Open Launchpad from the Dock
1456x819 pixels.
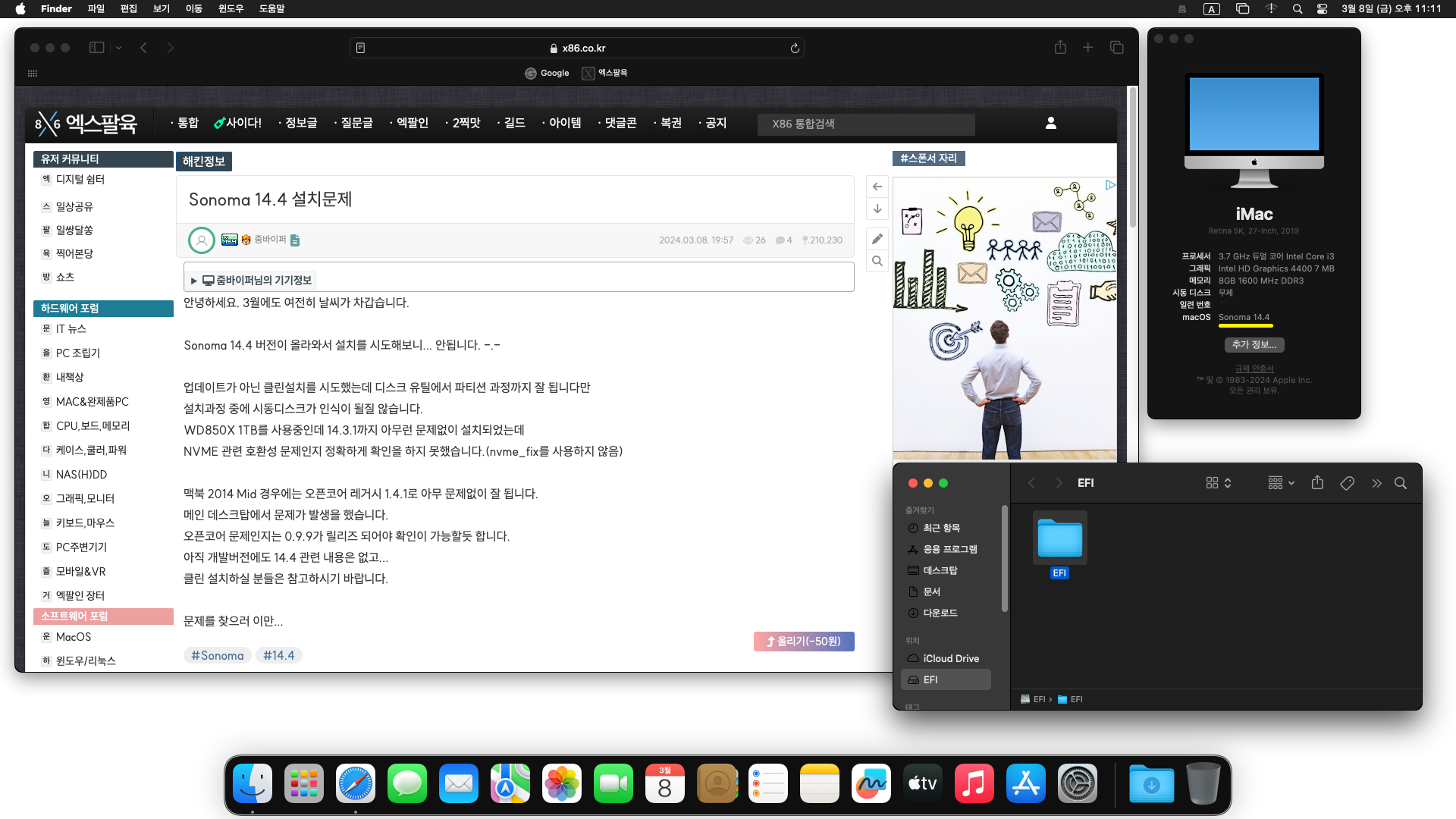304,784
